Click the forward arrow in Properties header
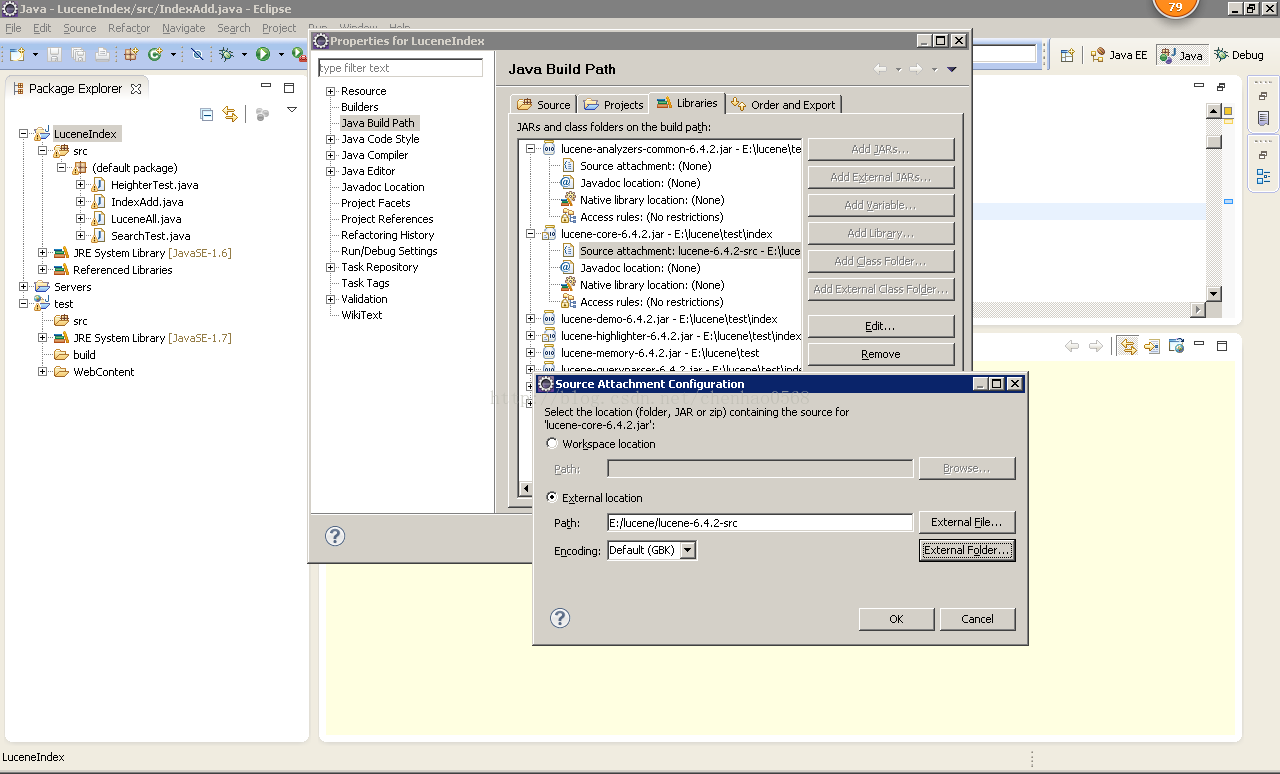1280x774 pixels. [915, 69]
